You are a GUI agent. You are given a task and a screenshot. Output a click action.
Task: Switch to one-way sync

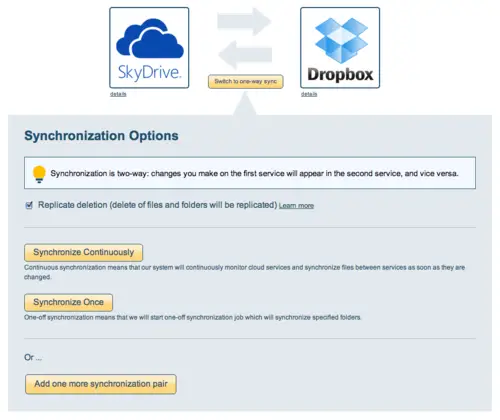tap(246, 82)
